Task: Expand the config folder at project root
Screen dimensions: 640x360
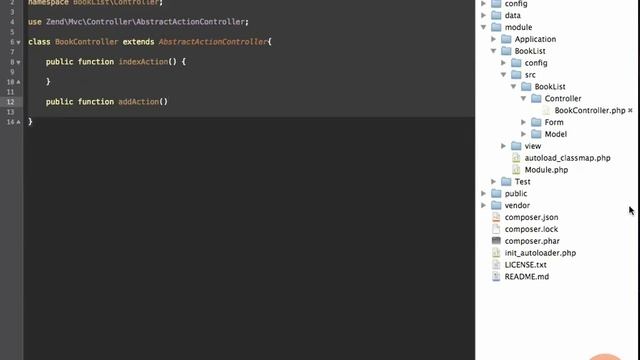Action: (484, 3)
